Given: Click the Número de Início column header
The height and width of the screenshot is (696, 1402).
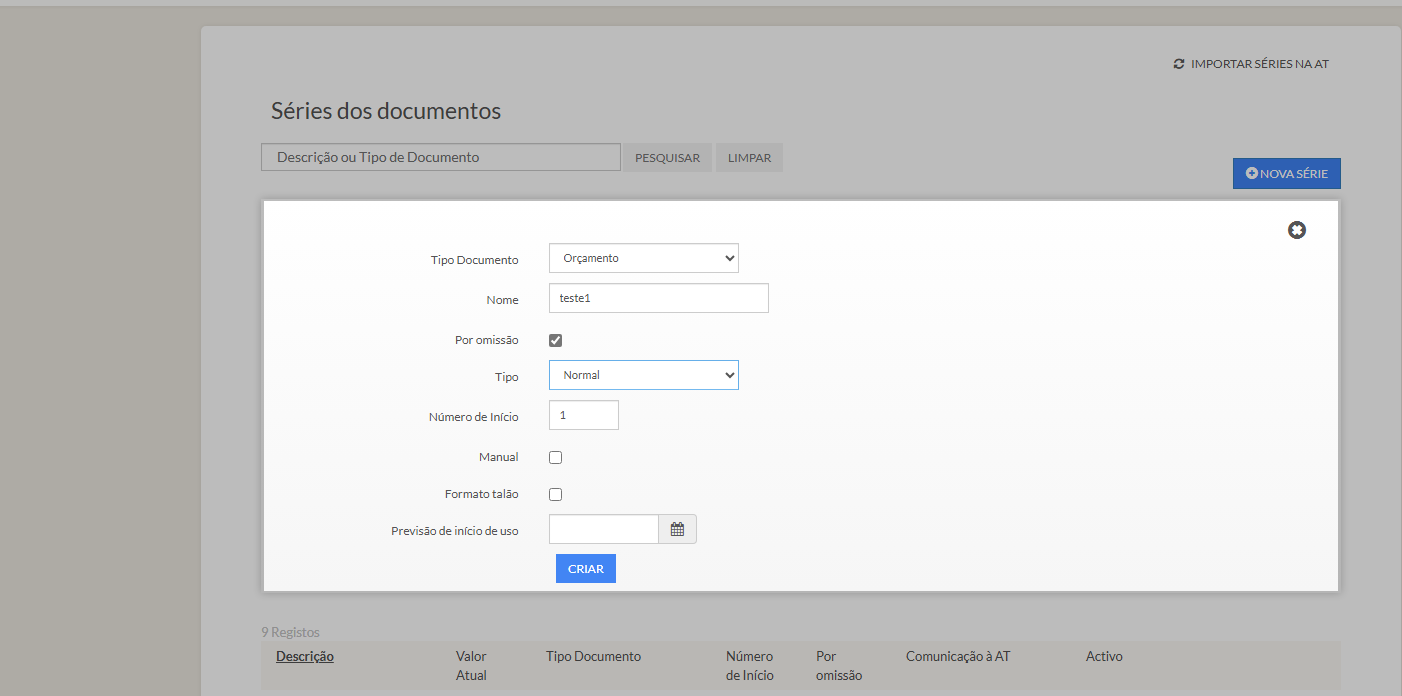Looking at the screenshot, I should [750, 665].
